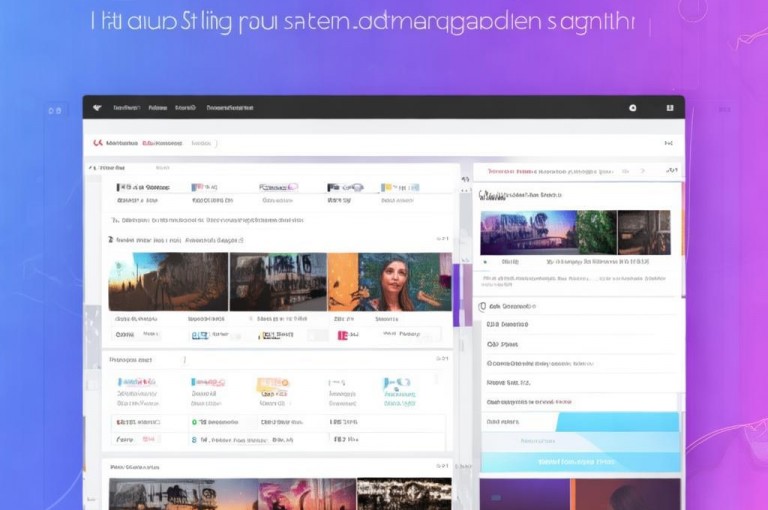This screenshot has height=510, width=768.
Task: Open the black-and-white thumbnail in bottom gallery
Action: point(404,494)
